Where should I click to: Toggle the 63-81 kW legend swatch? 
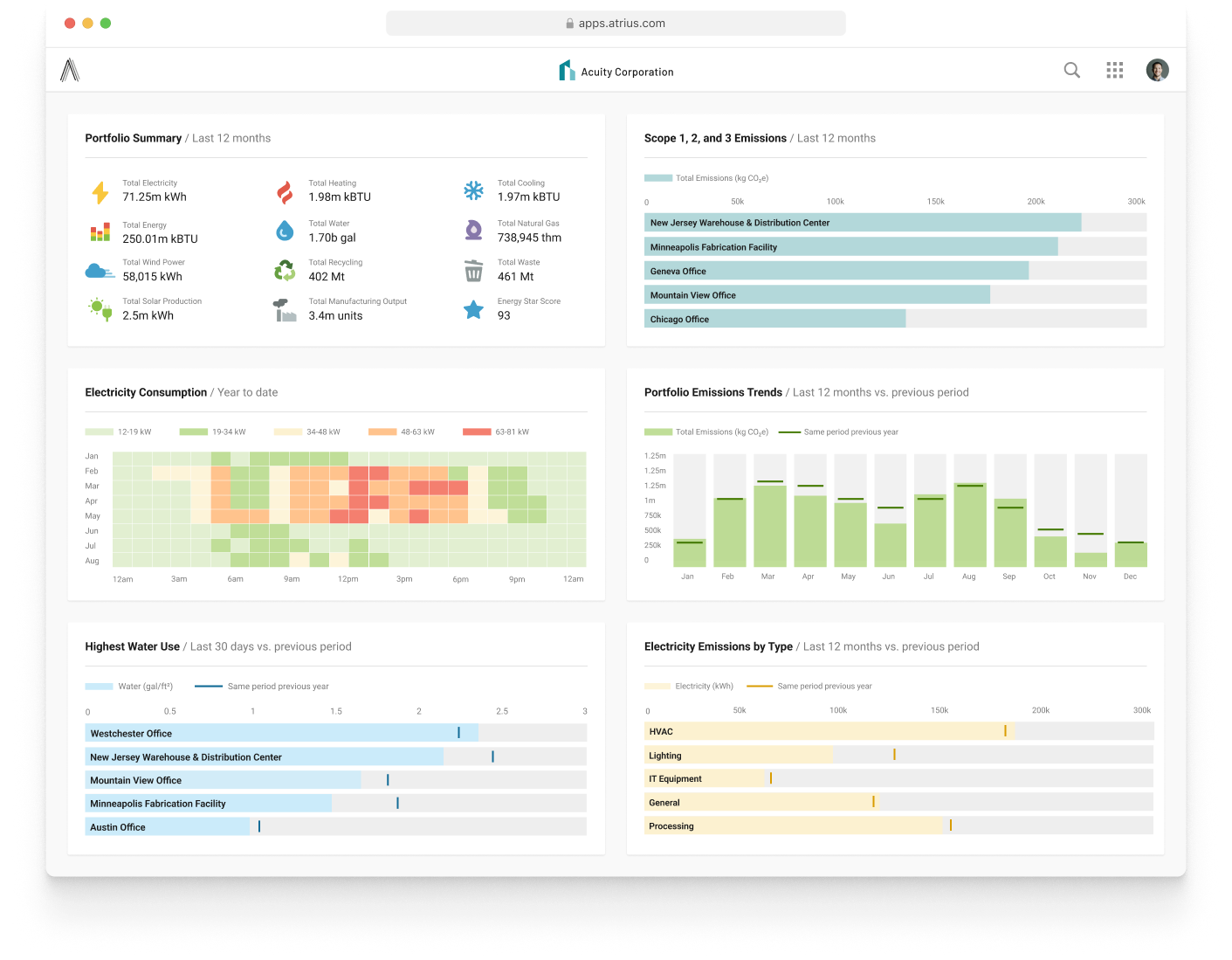point(477,432)
